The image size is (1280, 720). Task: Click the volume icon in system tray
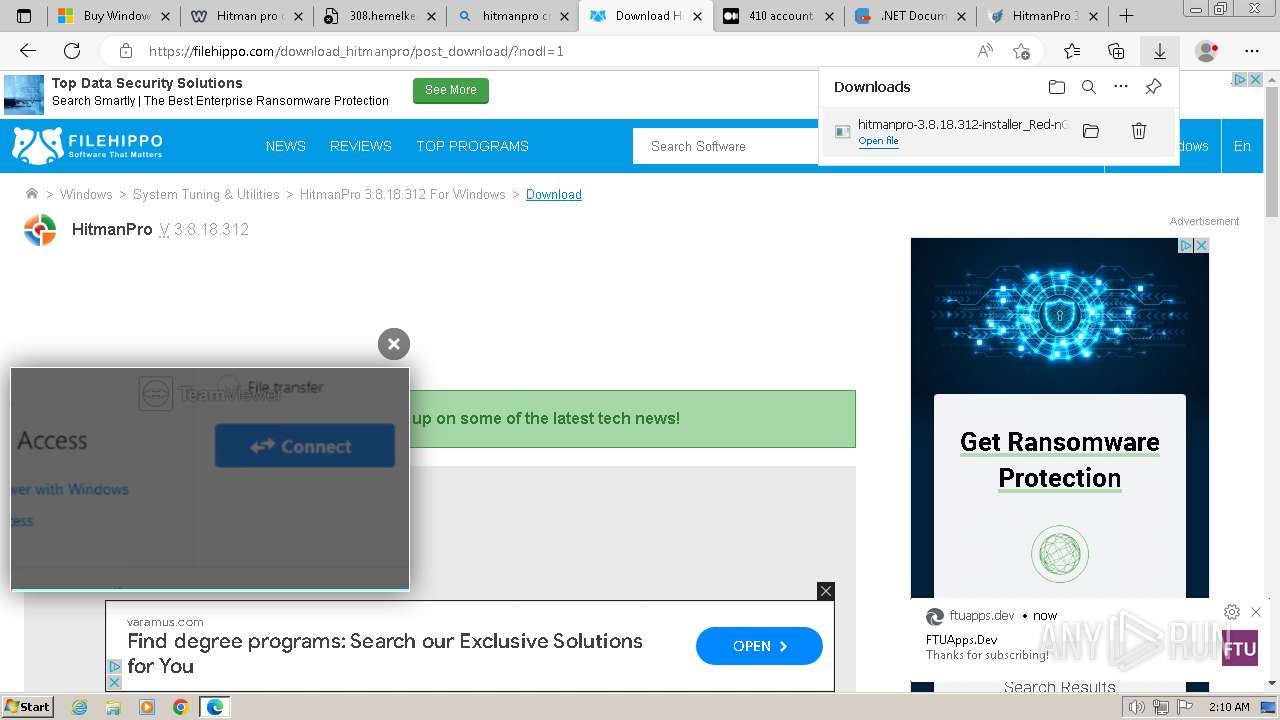[x=1136, y=707]
